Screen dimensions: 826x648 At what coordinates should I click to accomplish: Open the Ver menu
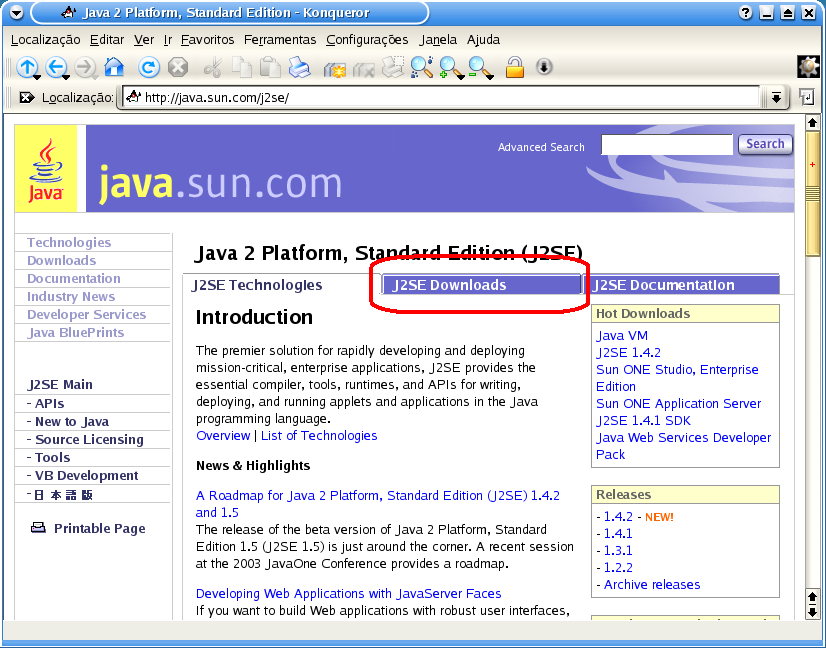coord(144,40)
